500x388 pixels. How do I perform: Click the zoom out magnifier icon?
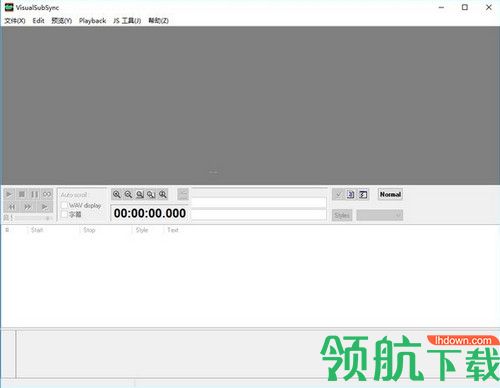point(128,194)
